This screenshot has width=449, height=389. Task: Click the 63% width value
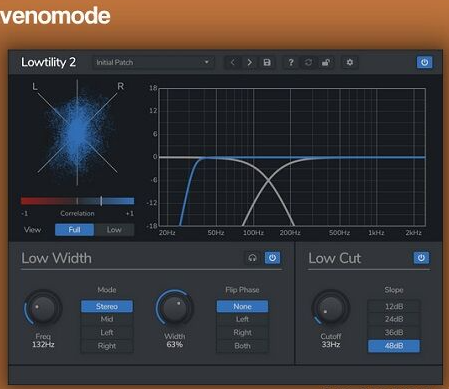[174, 345]
